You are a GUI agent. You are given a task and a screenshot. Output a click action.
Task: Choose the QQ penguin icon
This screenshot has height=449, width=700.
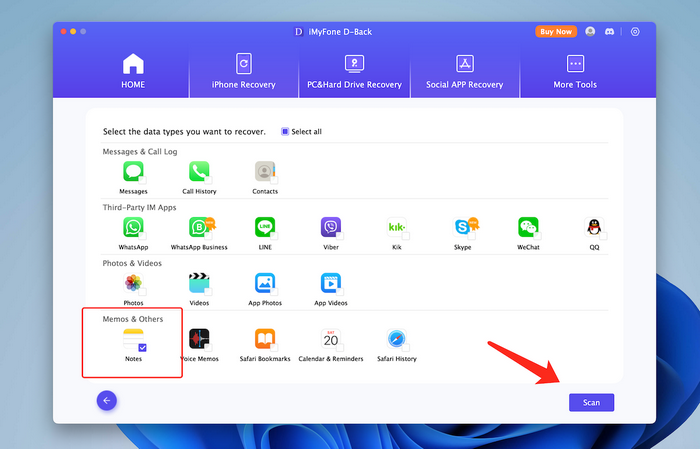[594, 227]
